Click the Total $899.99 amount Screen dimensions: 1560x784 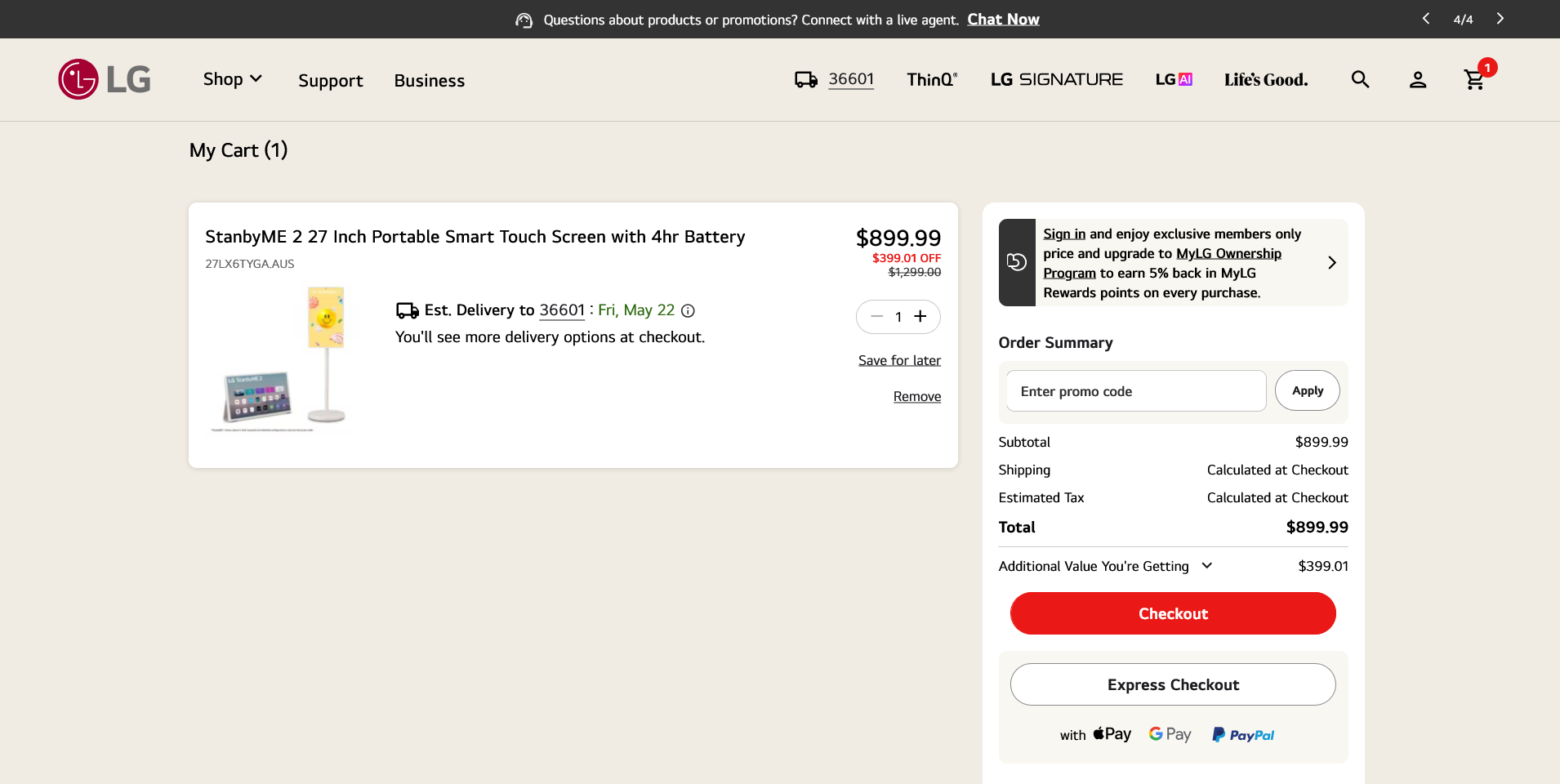(x=1317, y=528)
